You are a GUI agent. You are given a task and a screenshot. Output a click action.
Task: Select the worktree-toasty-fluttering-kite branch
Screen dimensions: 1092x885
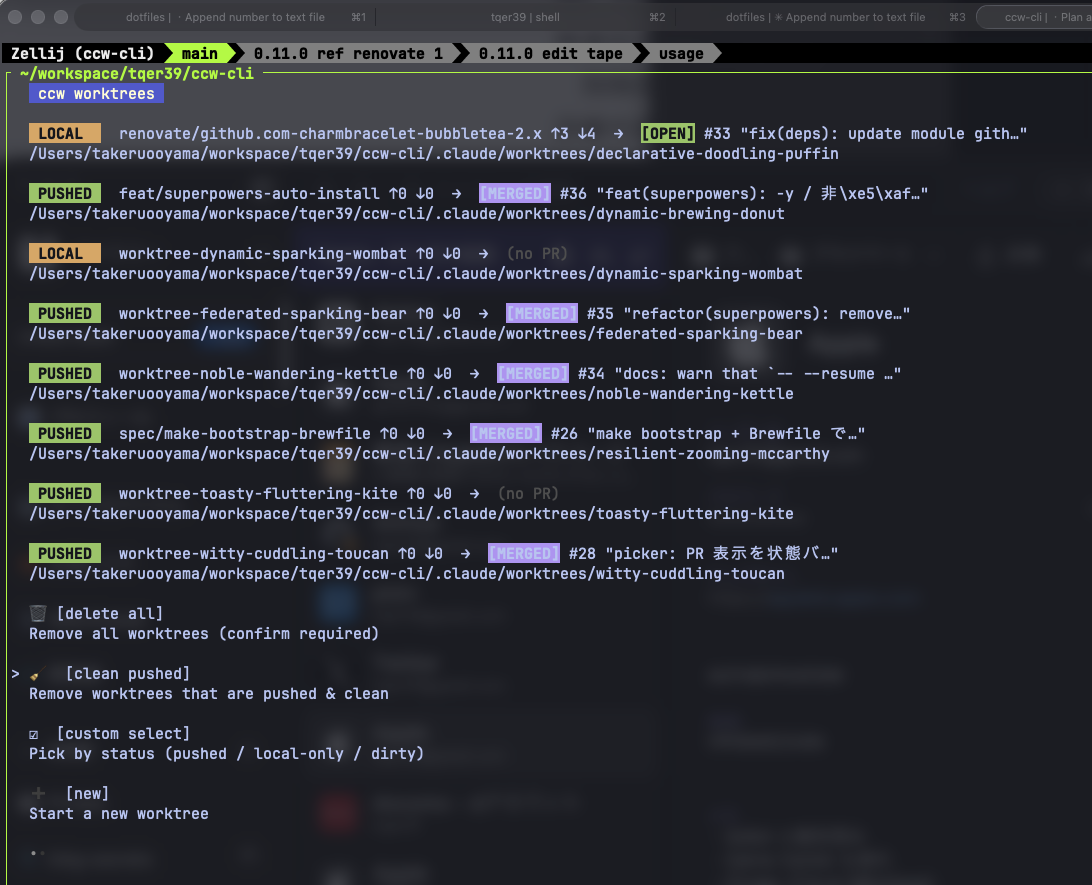pyautogui.click(x=258, y=493)
